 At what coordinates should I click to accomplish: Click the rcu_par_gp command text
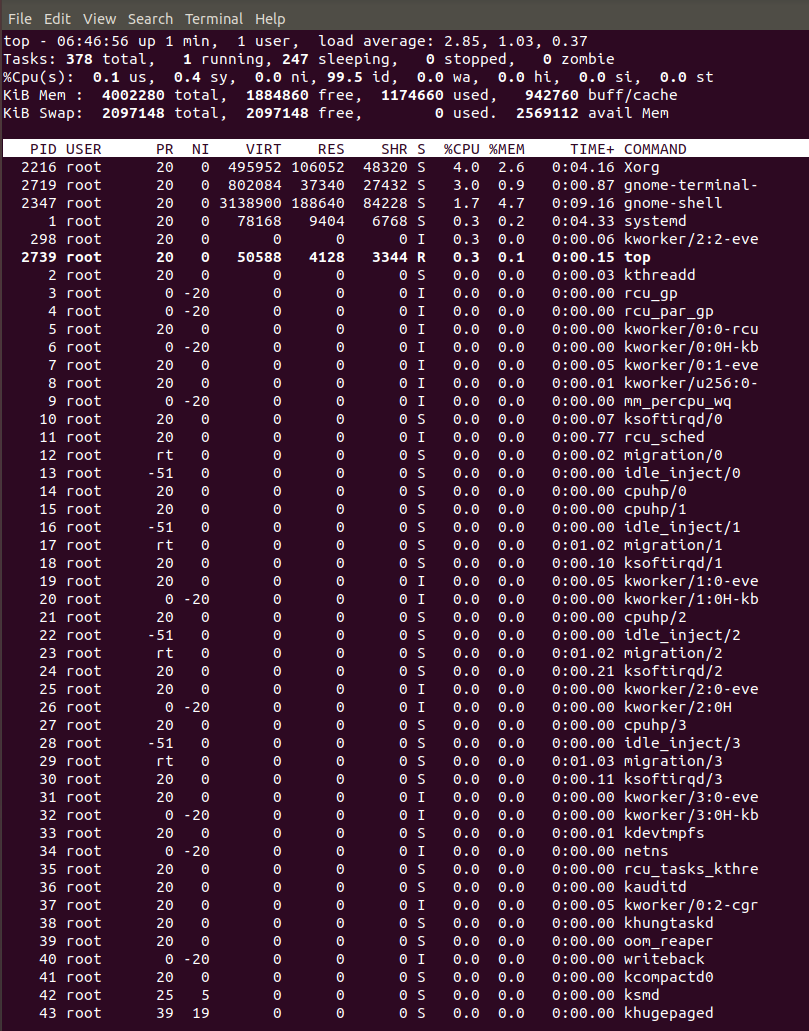click(x=669, y=311)
